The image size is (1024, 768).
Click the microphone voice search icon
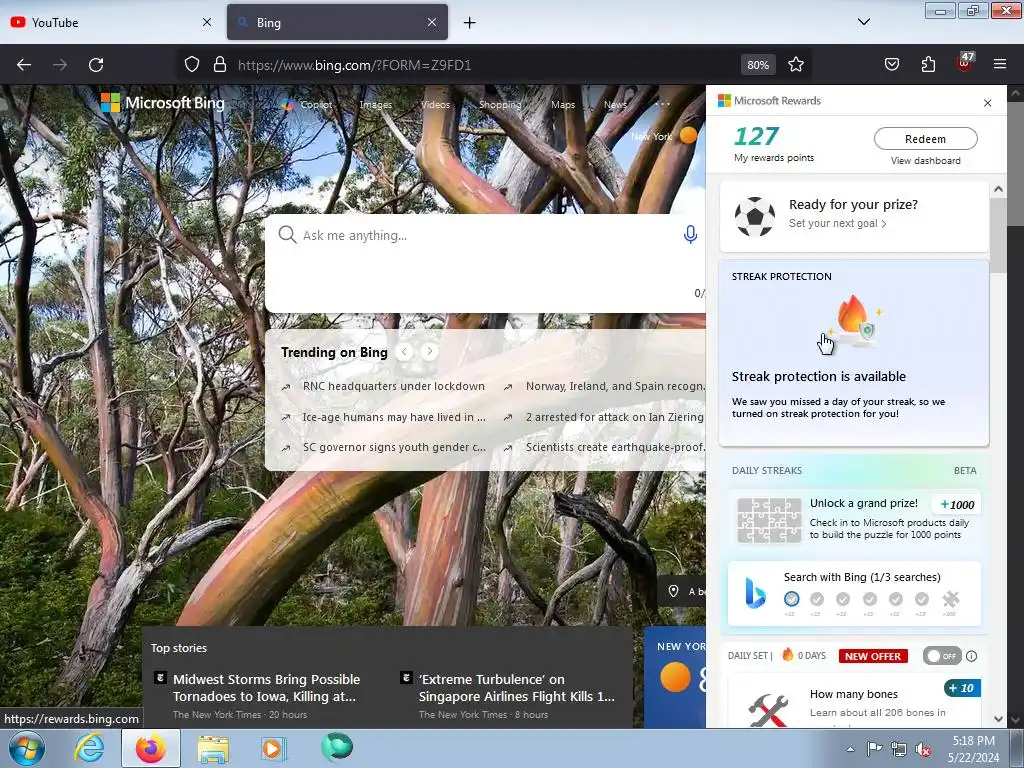pos(690,234)
